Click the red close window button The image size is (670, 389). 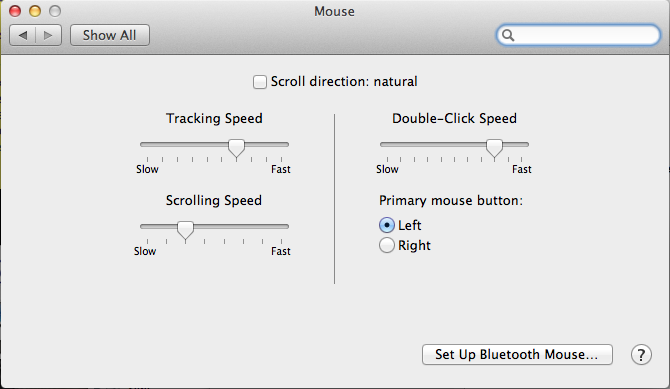click(15, 11)
